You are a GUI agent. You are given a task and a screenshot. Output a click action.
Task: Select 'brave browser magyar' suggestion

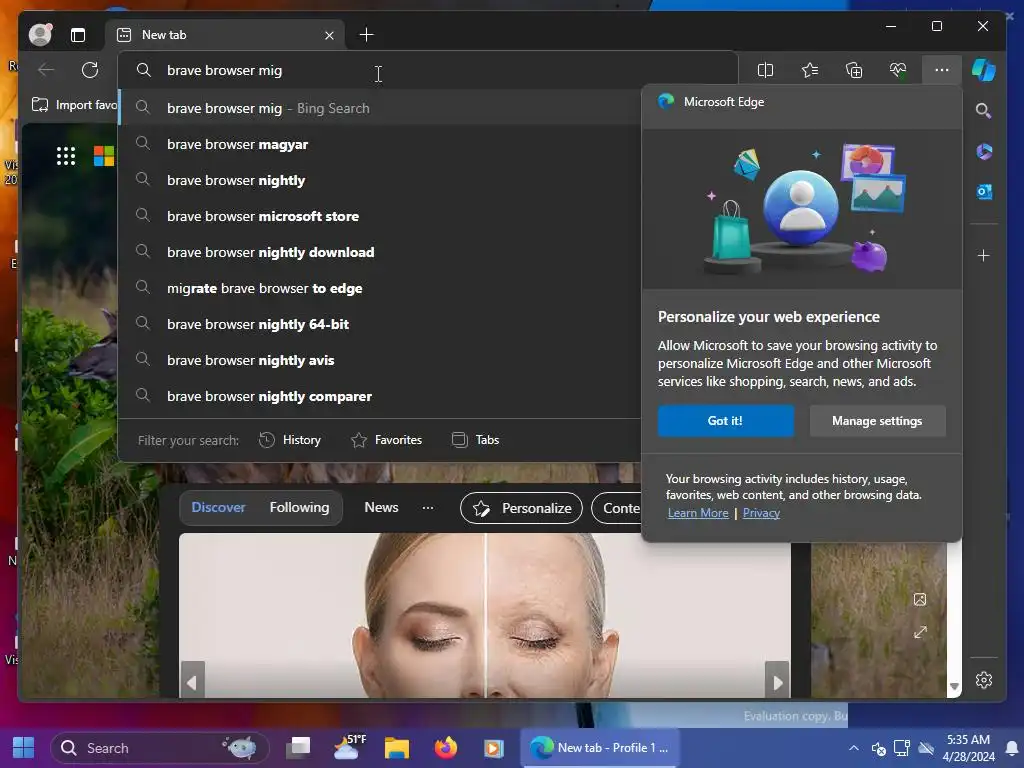380,144
